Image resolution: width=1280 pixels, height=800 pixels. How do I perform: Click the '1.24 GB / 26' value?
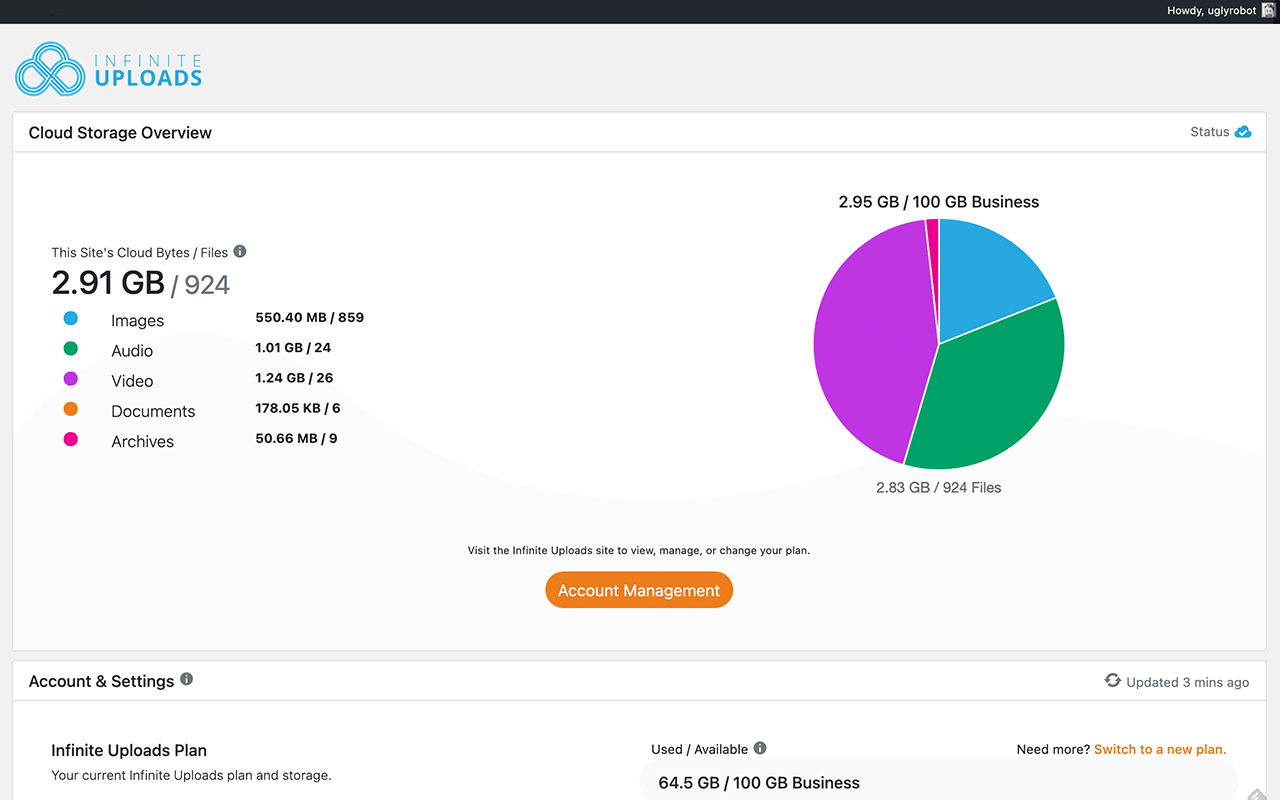(x=294, y=377)
